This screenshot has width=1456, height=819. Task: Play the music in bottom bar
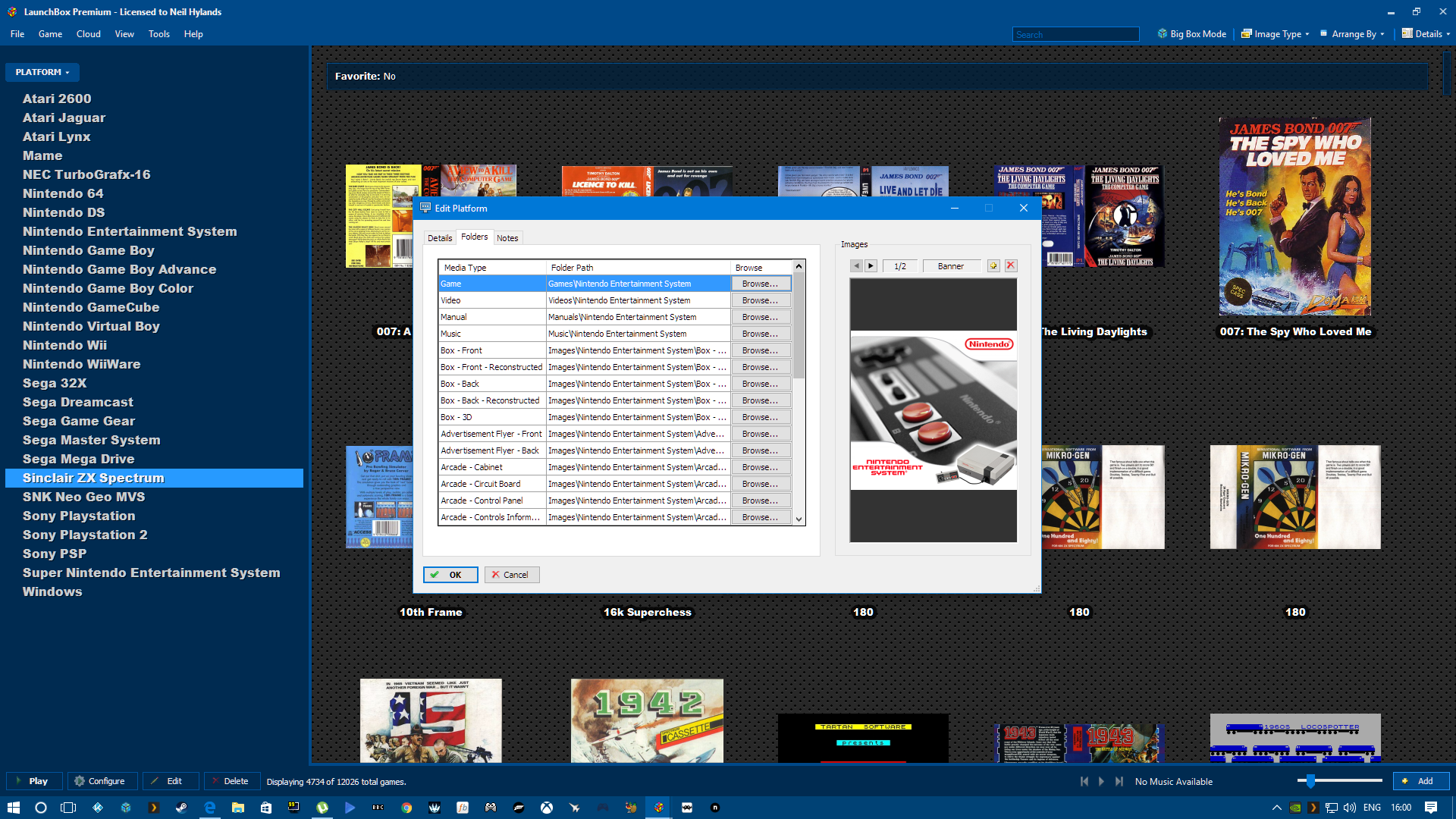point(1101,782)
